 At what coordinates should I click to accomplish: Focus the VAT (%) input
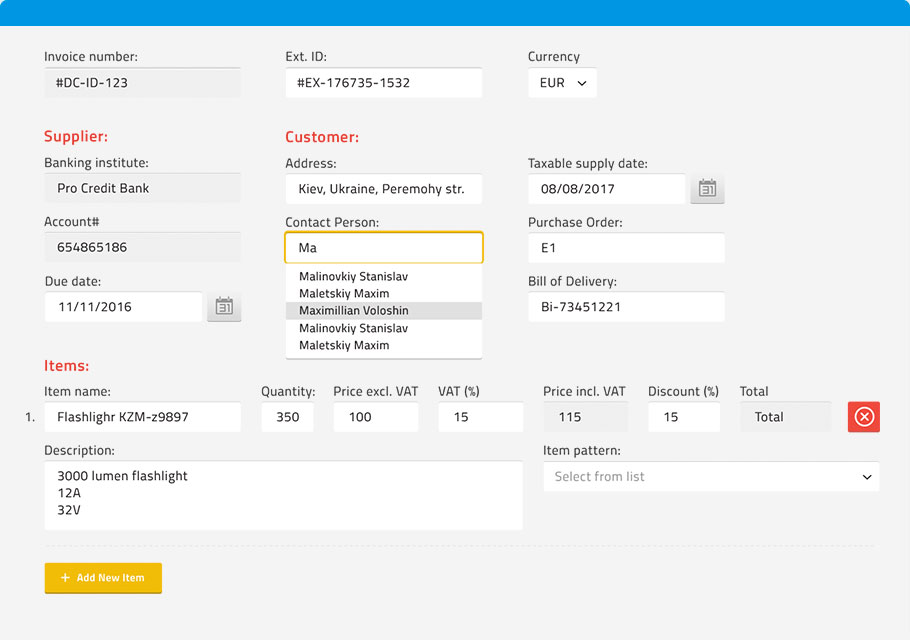point(481,417)
